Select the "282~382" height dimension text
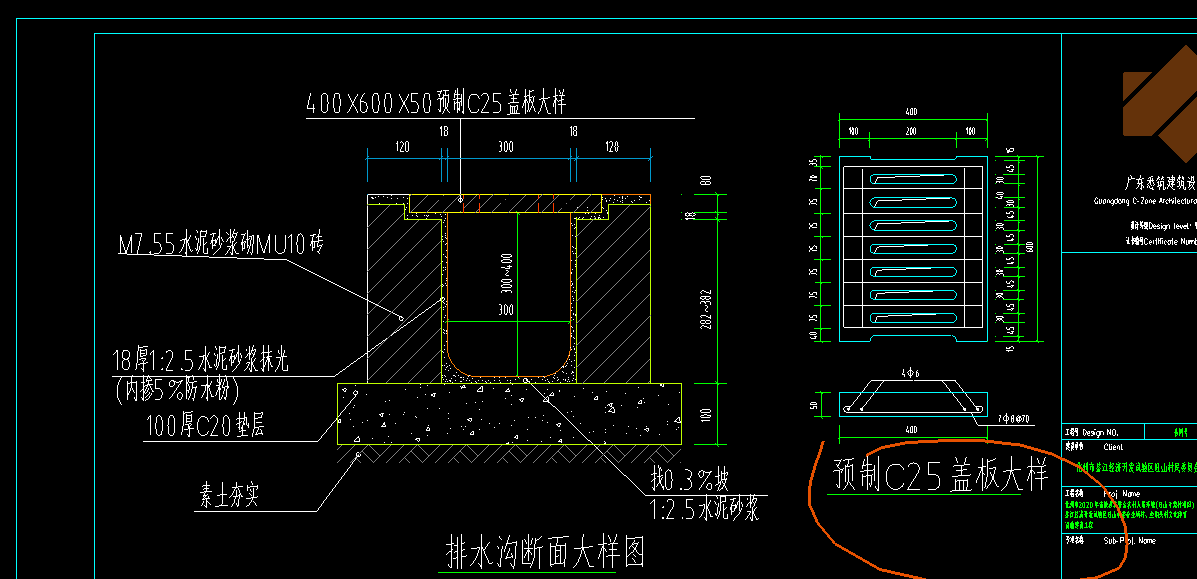Viewport: 1197px width, 579px height. pyautogui.click(x=705, y=309)
